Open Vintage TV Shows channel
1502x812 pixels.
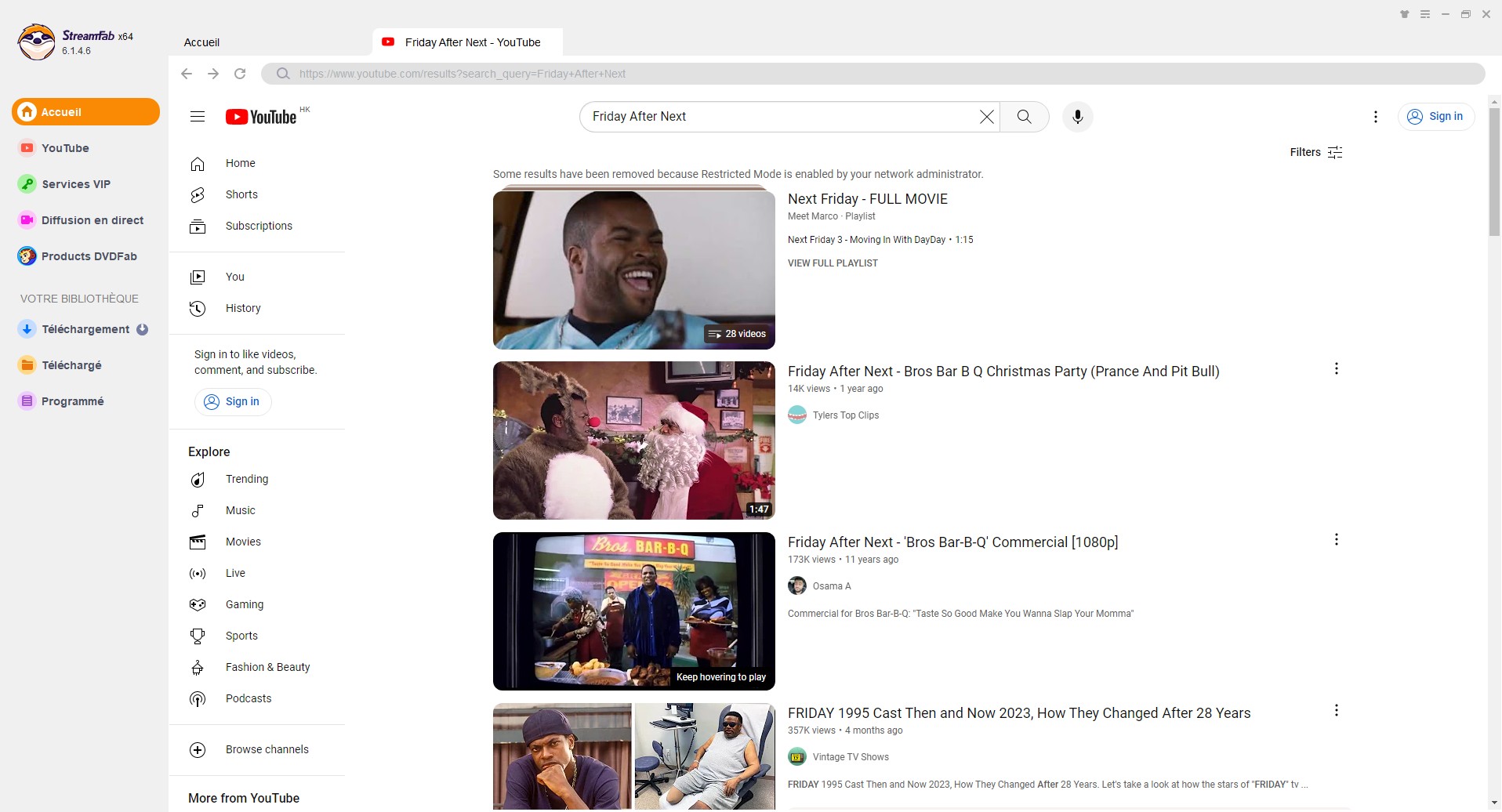point(851,757)
